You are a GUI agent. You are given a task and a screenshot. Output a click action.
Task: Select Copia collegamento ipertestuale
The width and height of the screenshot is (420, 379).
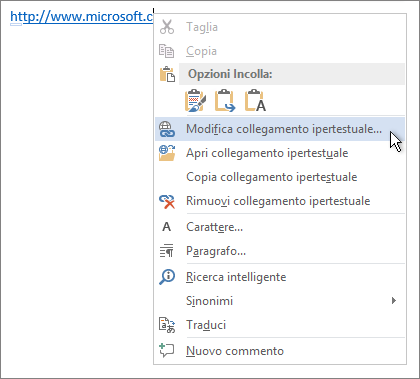point(271,177)
